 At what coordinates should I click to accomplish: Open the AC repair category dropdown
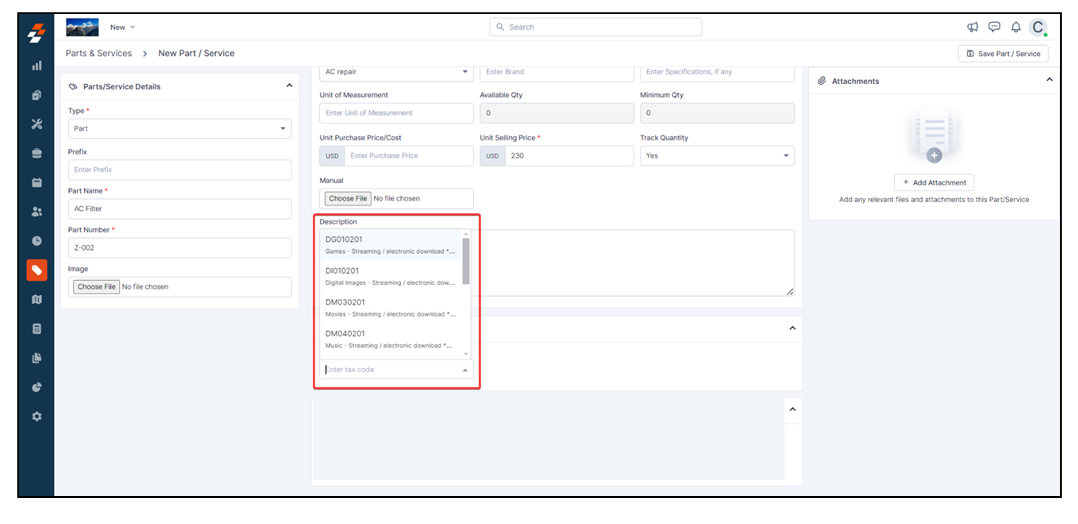396,72
